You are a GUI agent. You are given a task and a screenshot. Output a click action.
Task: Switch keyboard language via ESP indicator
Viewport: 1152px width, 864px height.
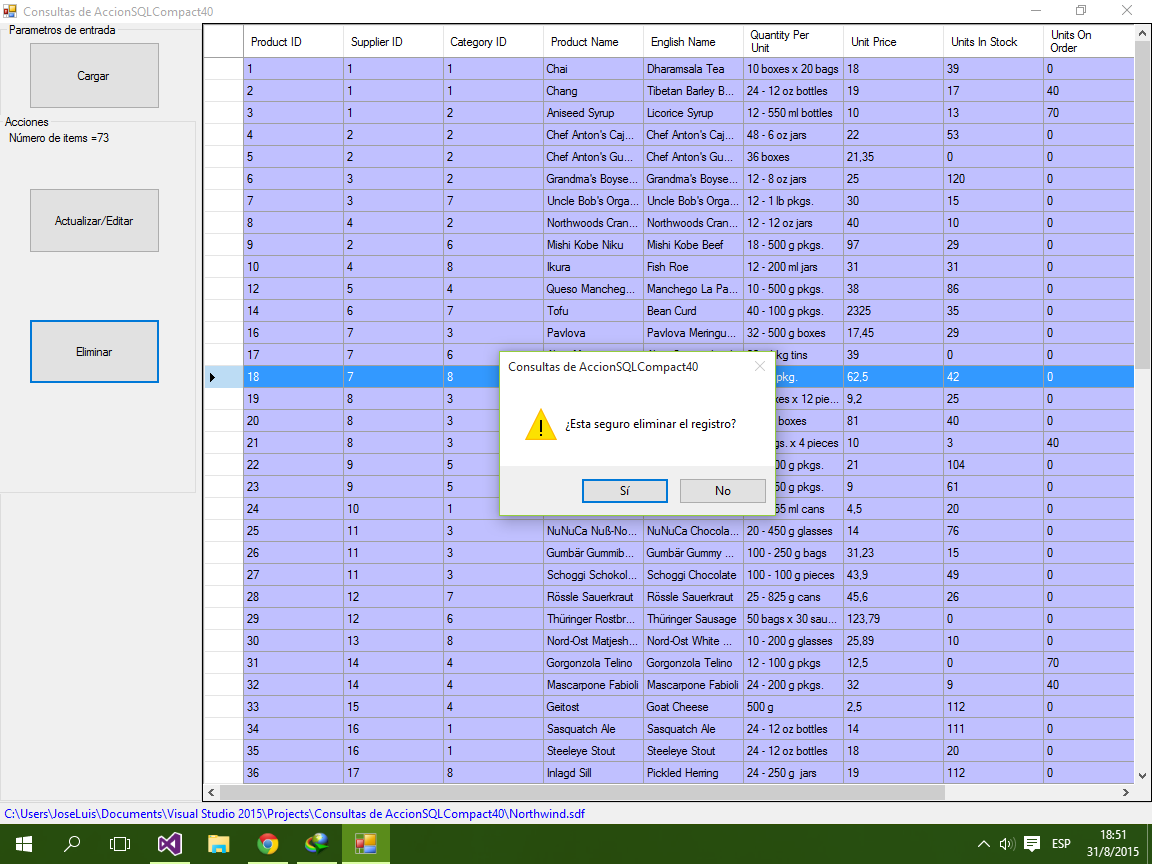(1064, 843)
